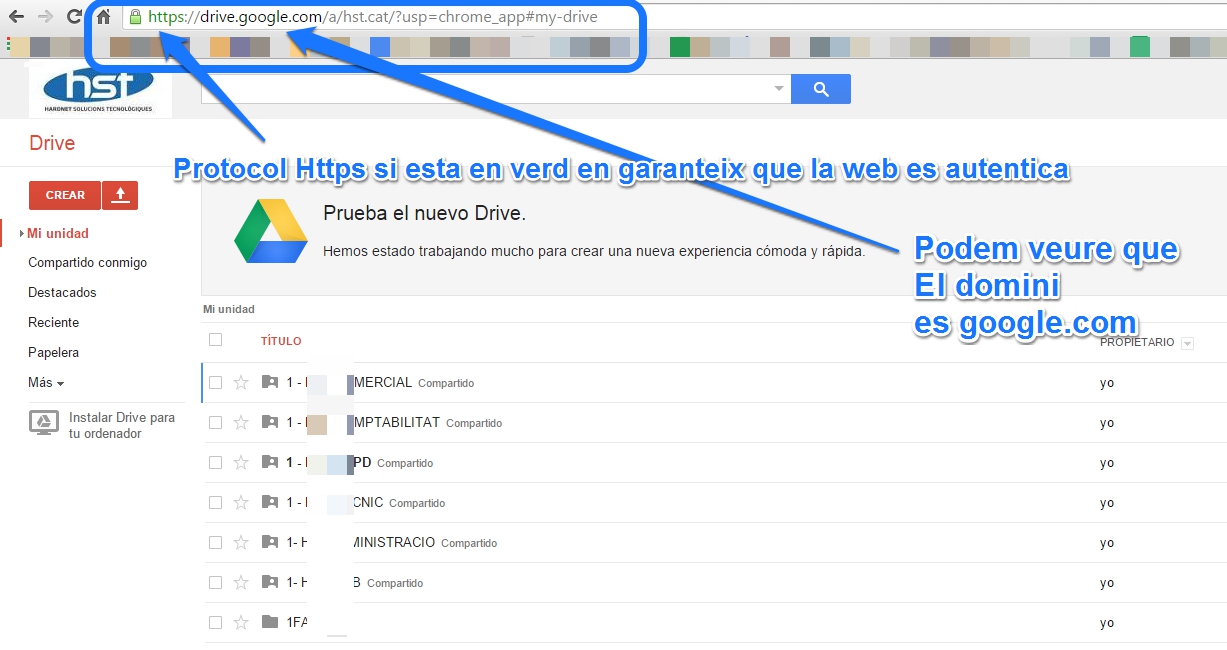Click the shared folder icon of MPTABILITAT row

pyautogui.click(x=269, y=422)
